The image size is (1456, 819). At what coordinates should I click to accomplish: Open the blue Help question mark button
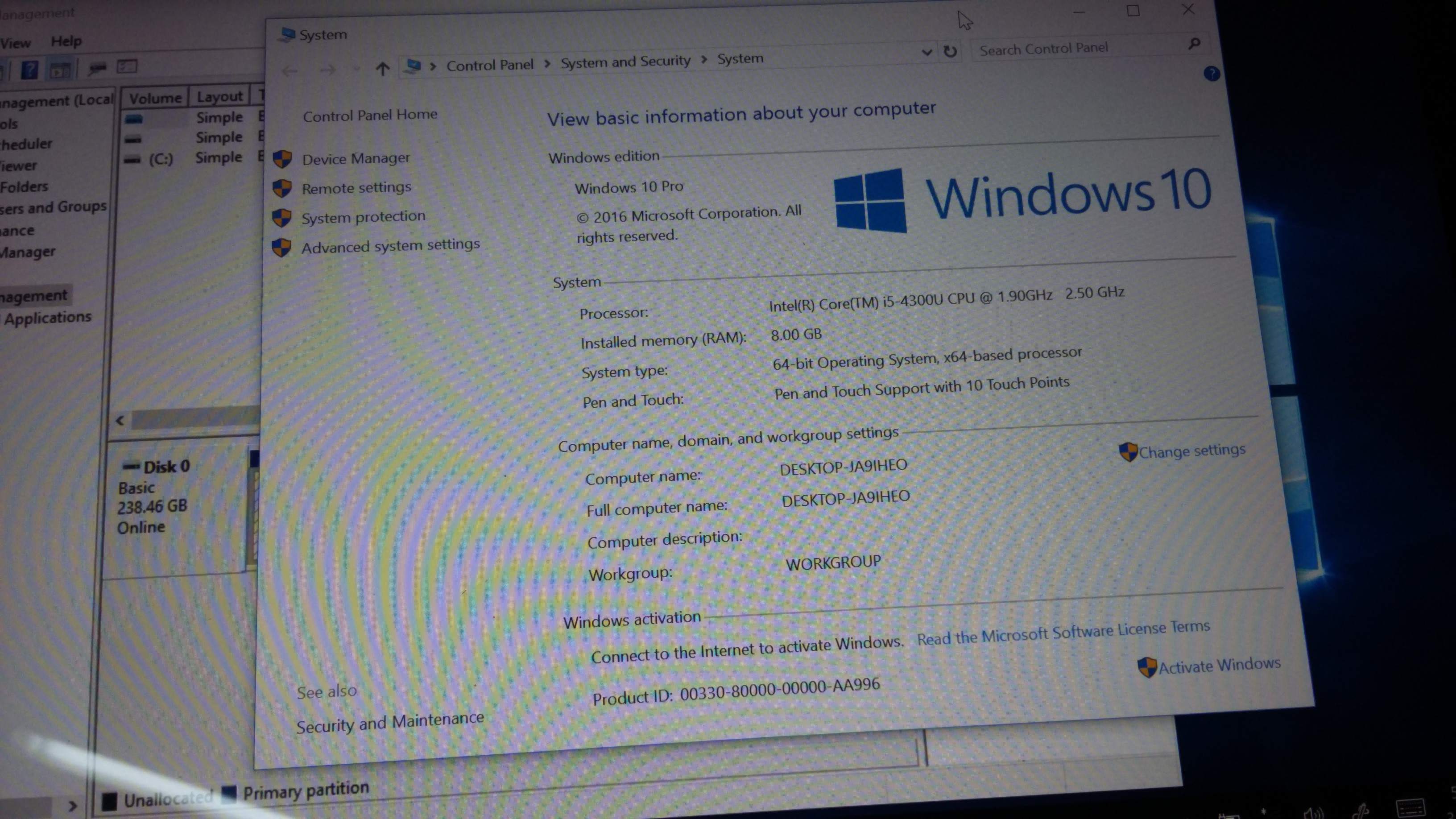coord(1211,74)
